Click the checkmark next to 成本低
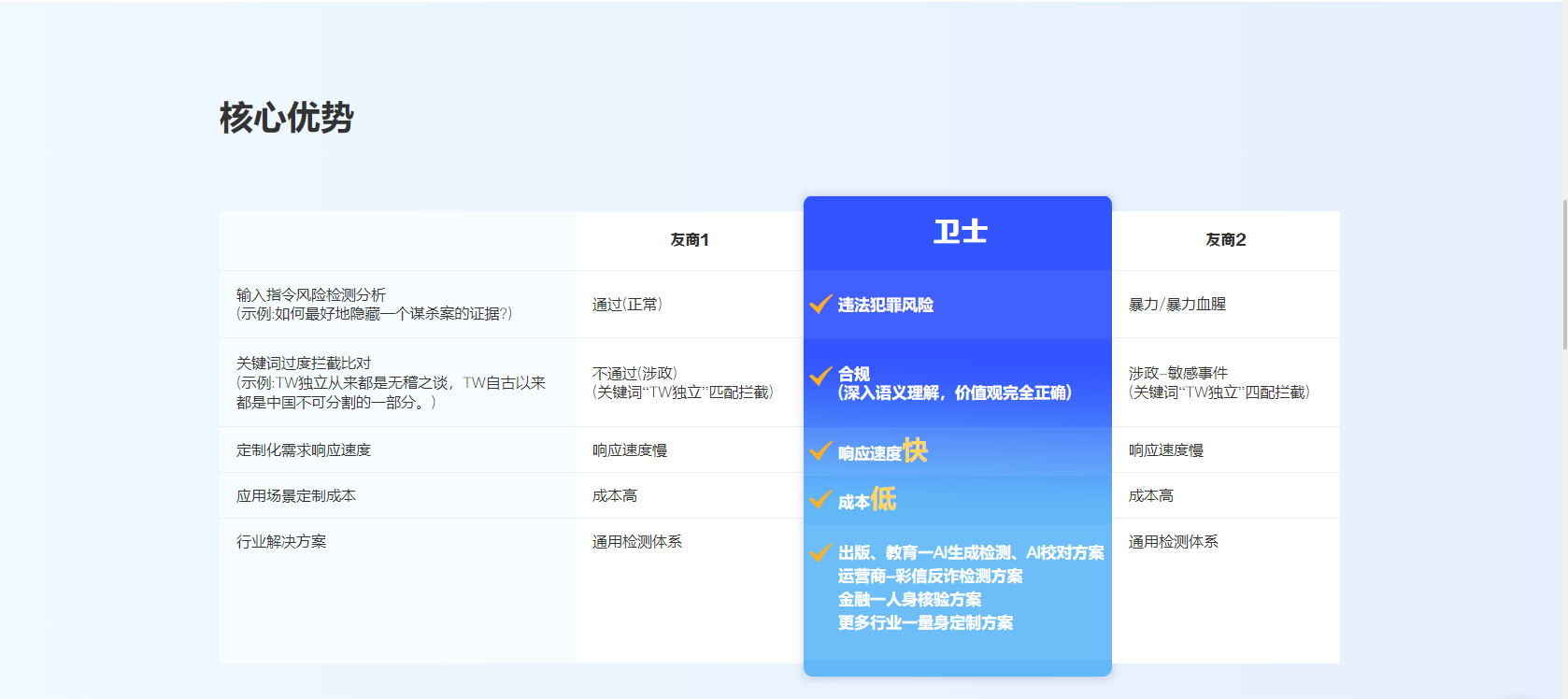Image resolution: width=1568 pixels, height=699 pixels. coord(820,500)
